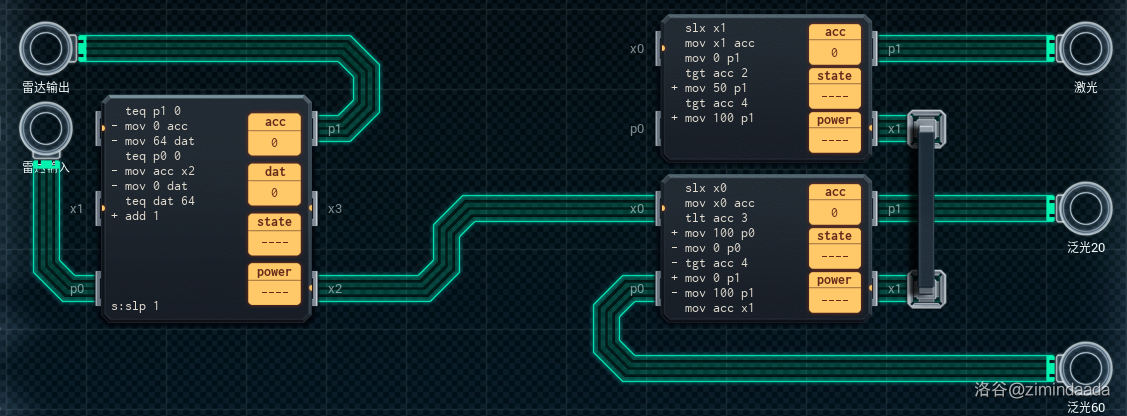Screen dimensions: 1127x416
Task: Place cursor on the "s:slp 1" code line
Action: pyautogui.click(x=135, y=306)
